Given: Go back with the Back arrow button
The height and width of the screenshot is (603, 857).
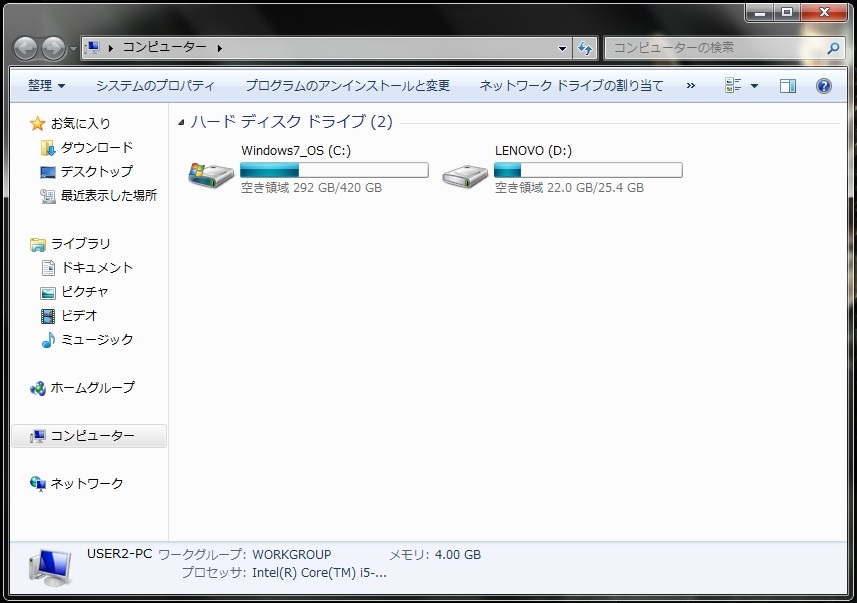Looking at the screenshot, I should (25, 49).
